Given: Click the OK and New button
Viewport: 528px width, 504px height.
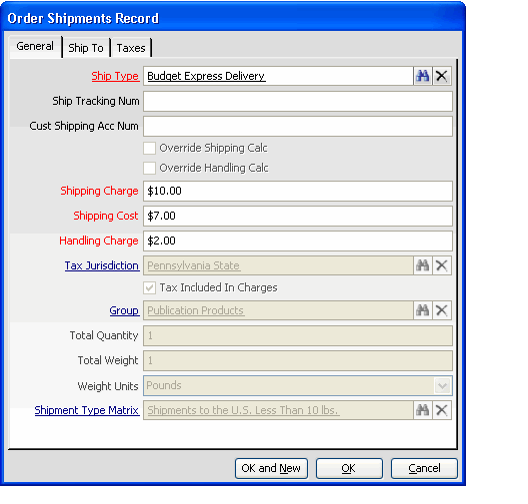Looking at the screenshot, I should 271,468.
